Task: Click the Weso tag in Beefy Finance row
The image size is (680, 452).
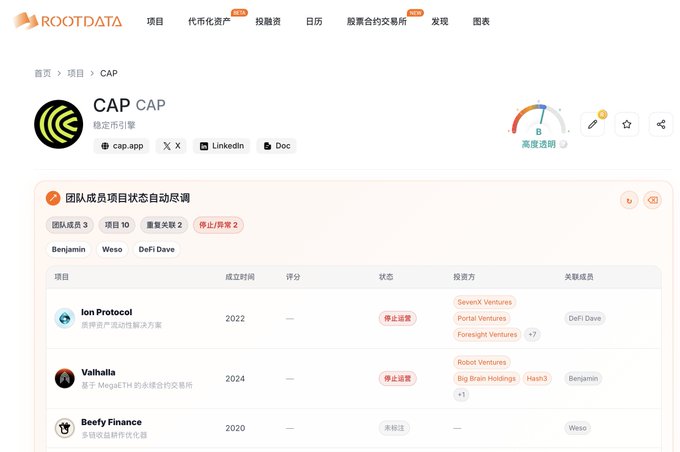Action: click(x=578, y=428)
